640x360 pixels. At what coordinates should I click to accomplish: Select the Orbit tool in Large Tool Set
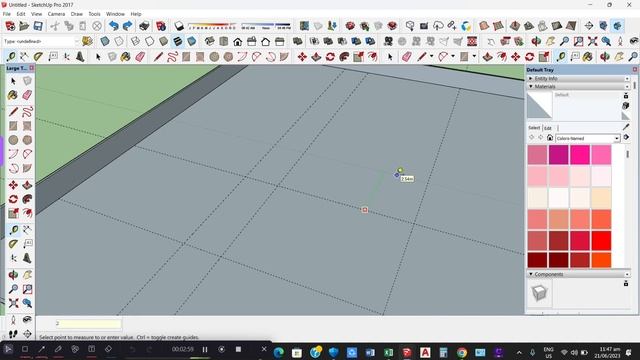click(13, 275)
